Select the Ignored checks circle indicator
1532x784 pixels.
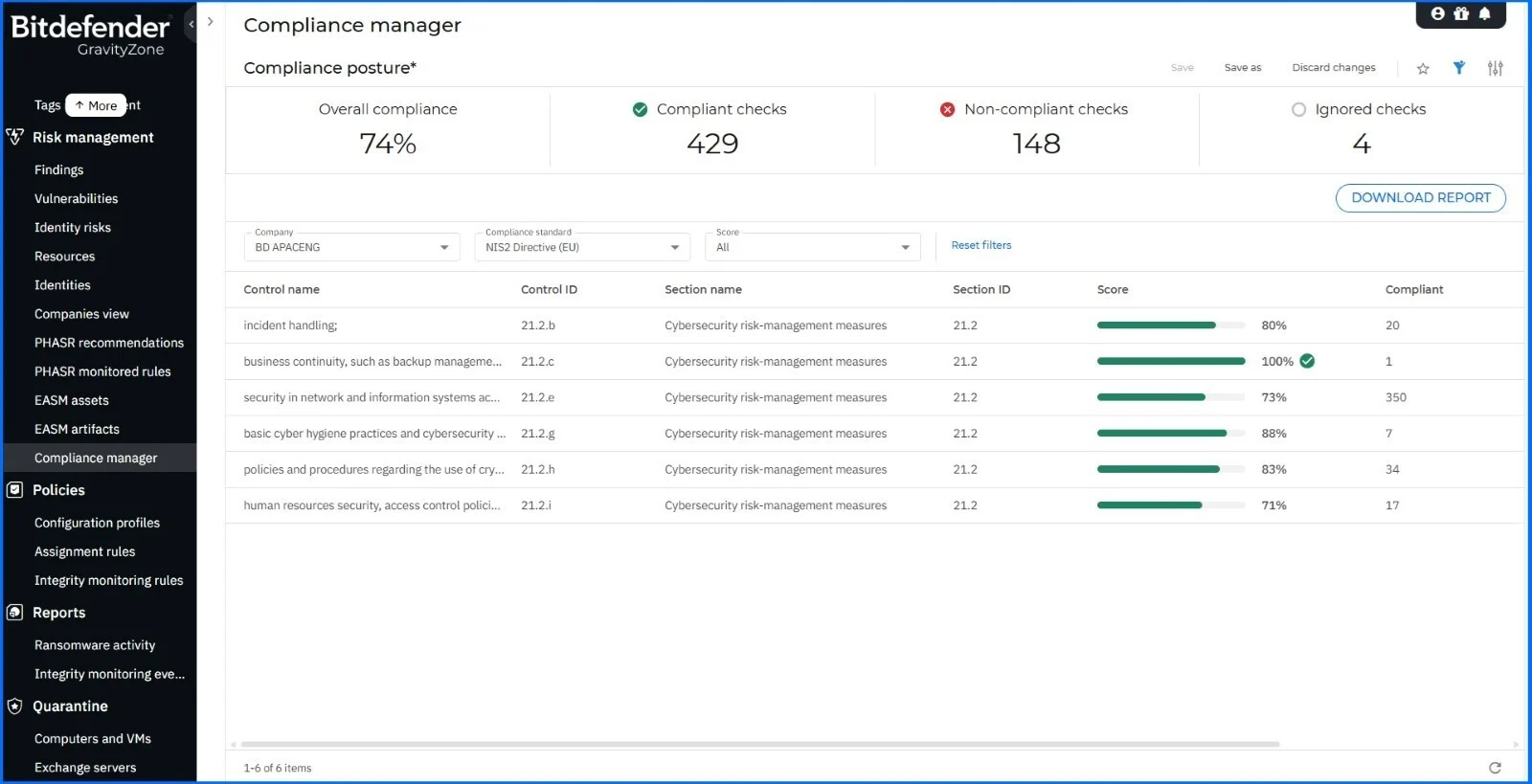click(x=1298, y=109)
